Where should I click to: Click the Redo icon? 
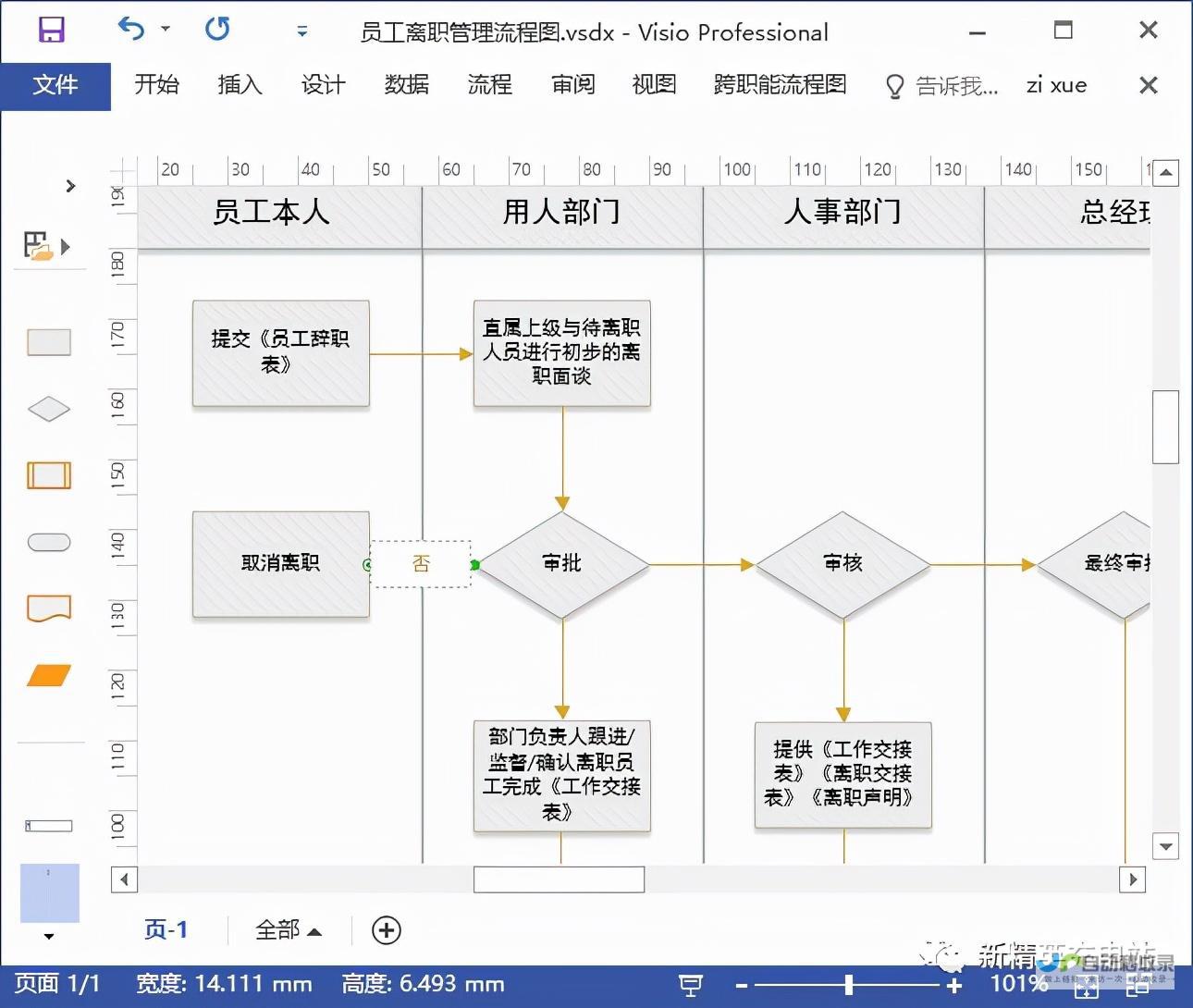[x=217, y=30]
